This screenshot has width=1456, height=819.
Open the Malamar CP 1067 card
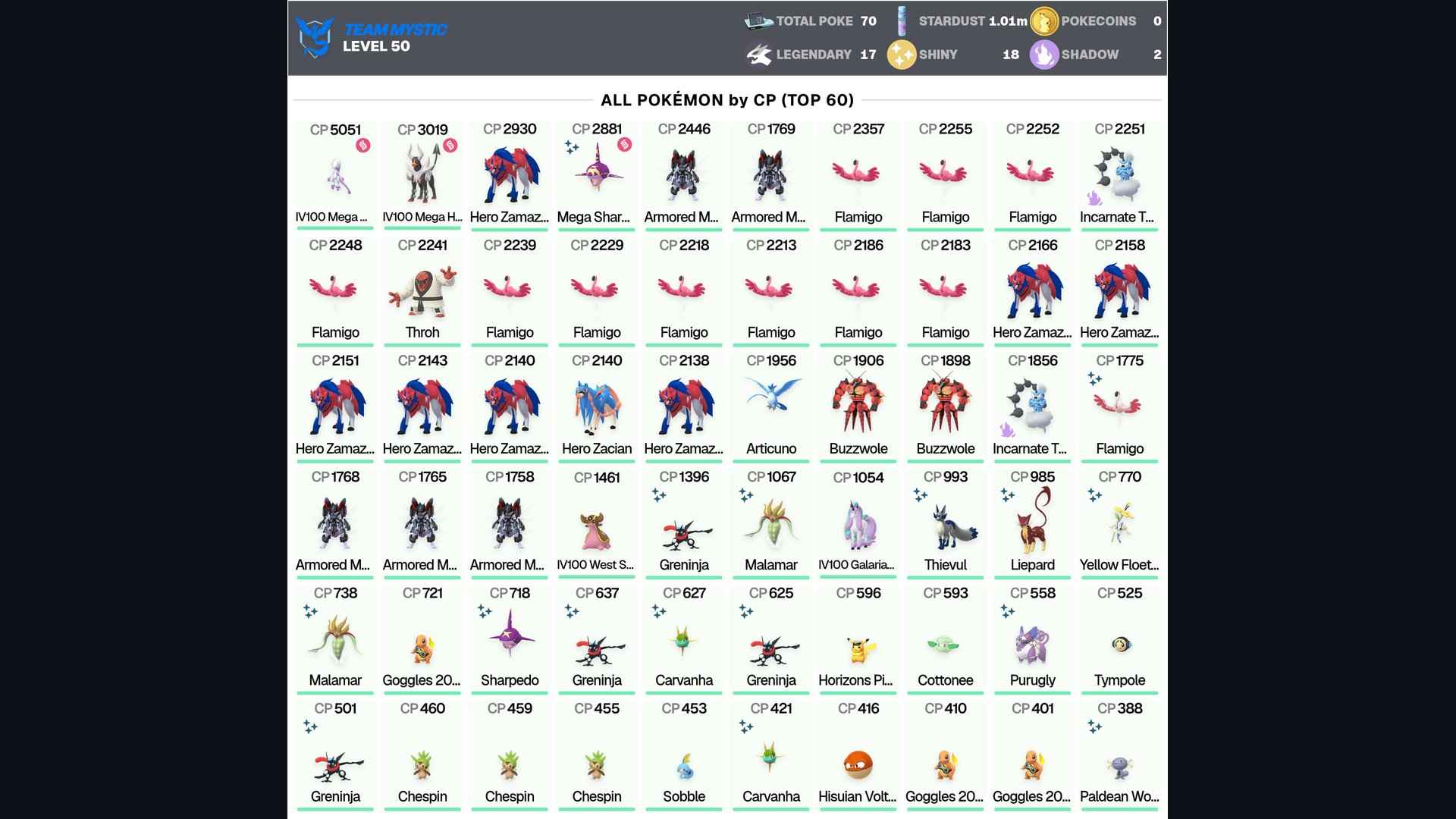point(771,523)
